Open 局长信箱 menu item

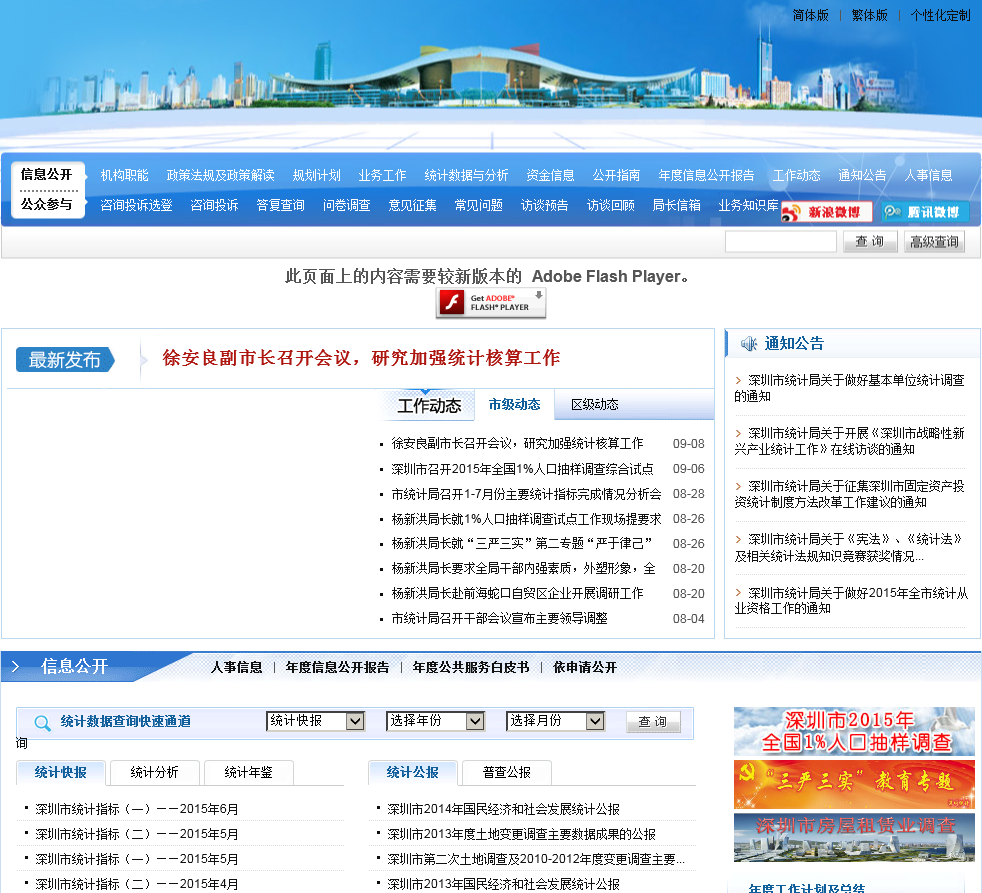676,205
